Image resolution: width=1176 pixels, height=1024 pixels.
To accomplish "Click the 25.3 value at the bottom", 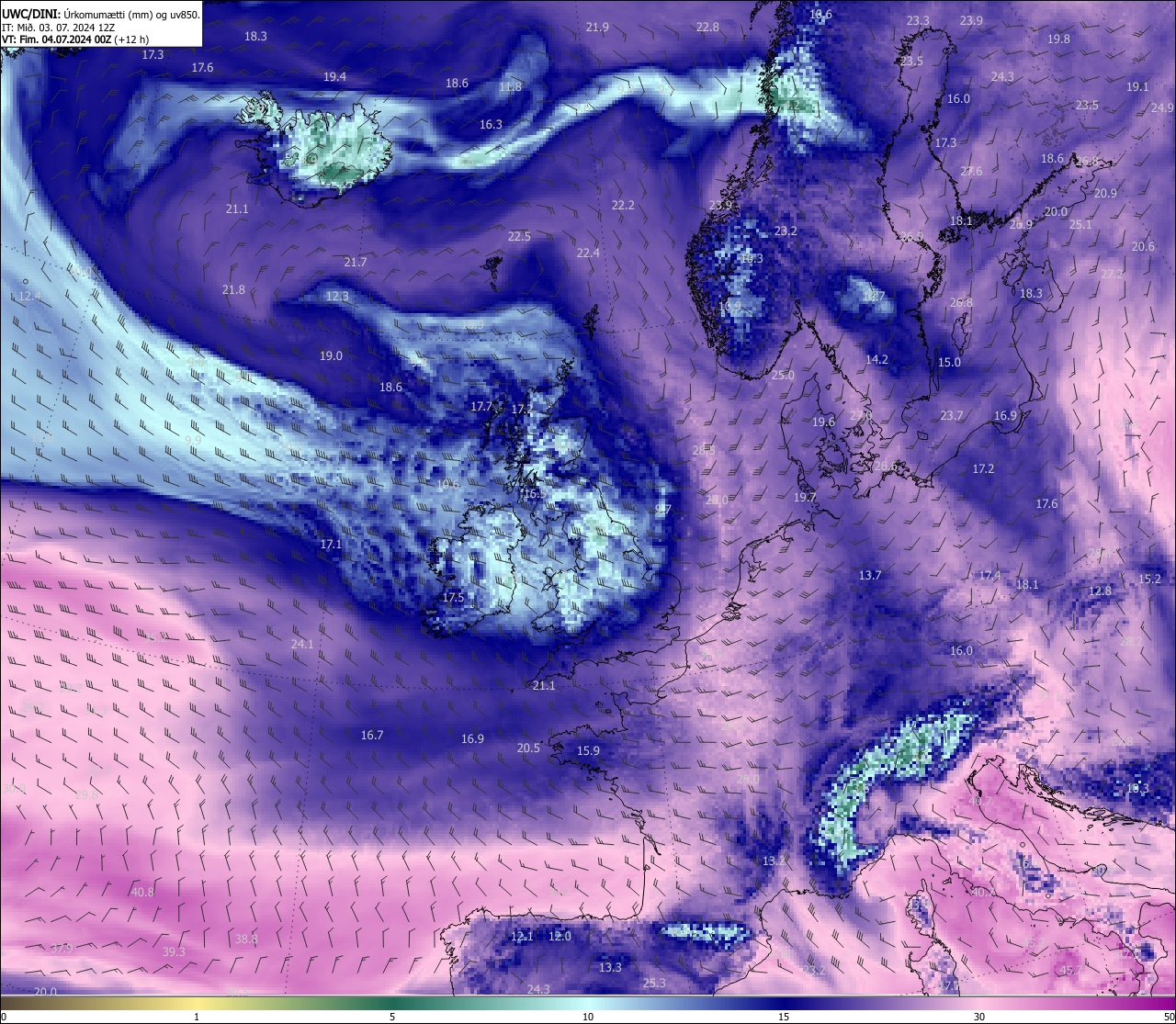I will coord(654,984).
